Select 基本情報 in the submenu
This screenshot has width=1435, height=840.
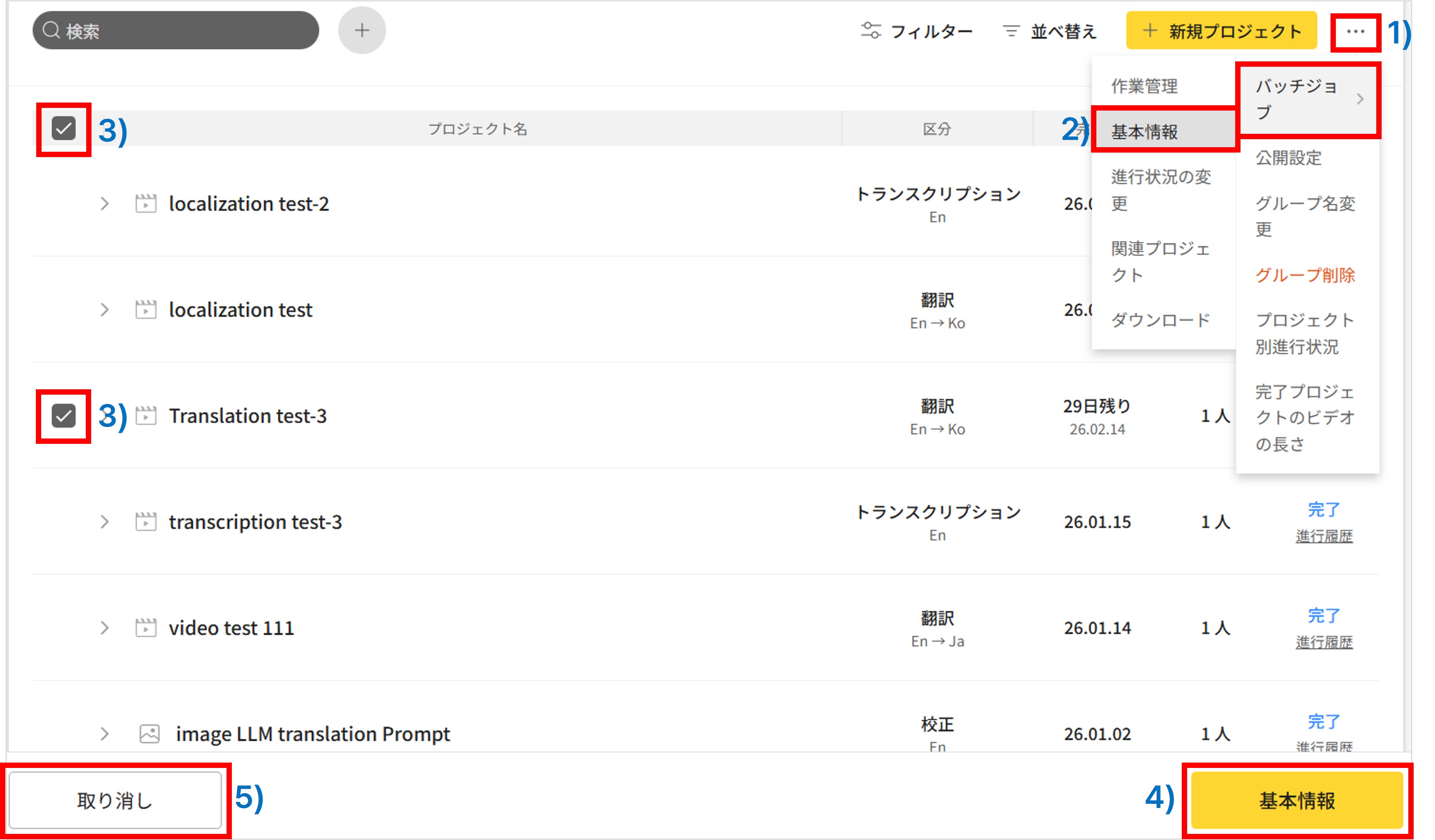point(1144,132)
